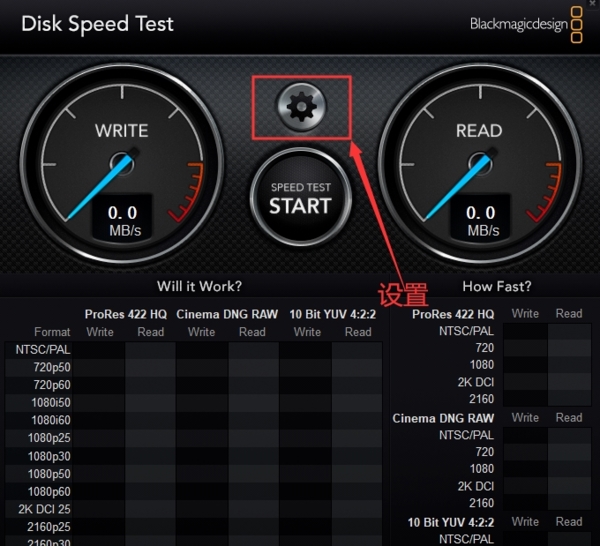Viewport: 600px width, 546px height.
Task: Click Write under ProRes 422 HQ in Will it Work
Action: click(100, 332)
